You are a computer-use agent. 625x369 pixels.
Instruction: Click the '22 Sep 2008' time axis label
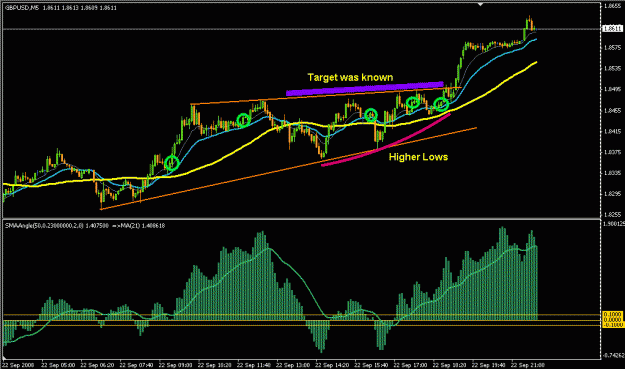tap(18, 365)
